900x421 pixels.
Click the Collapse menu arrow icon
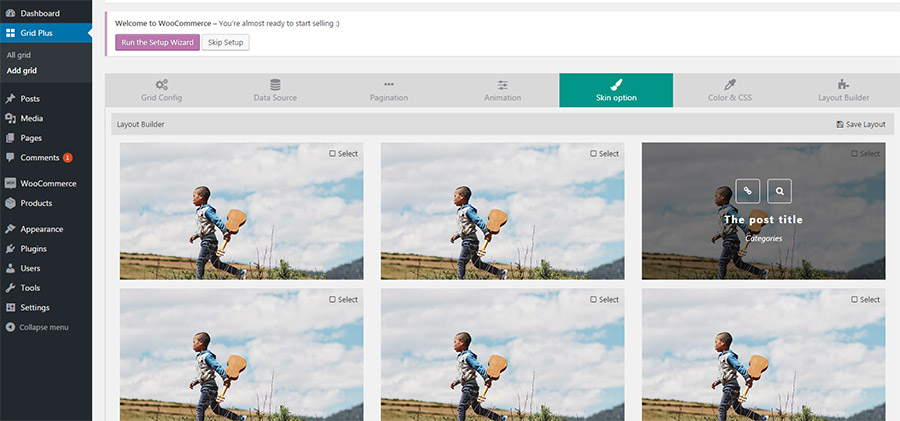pos(10,327)
